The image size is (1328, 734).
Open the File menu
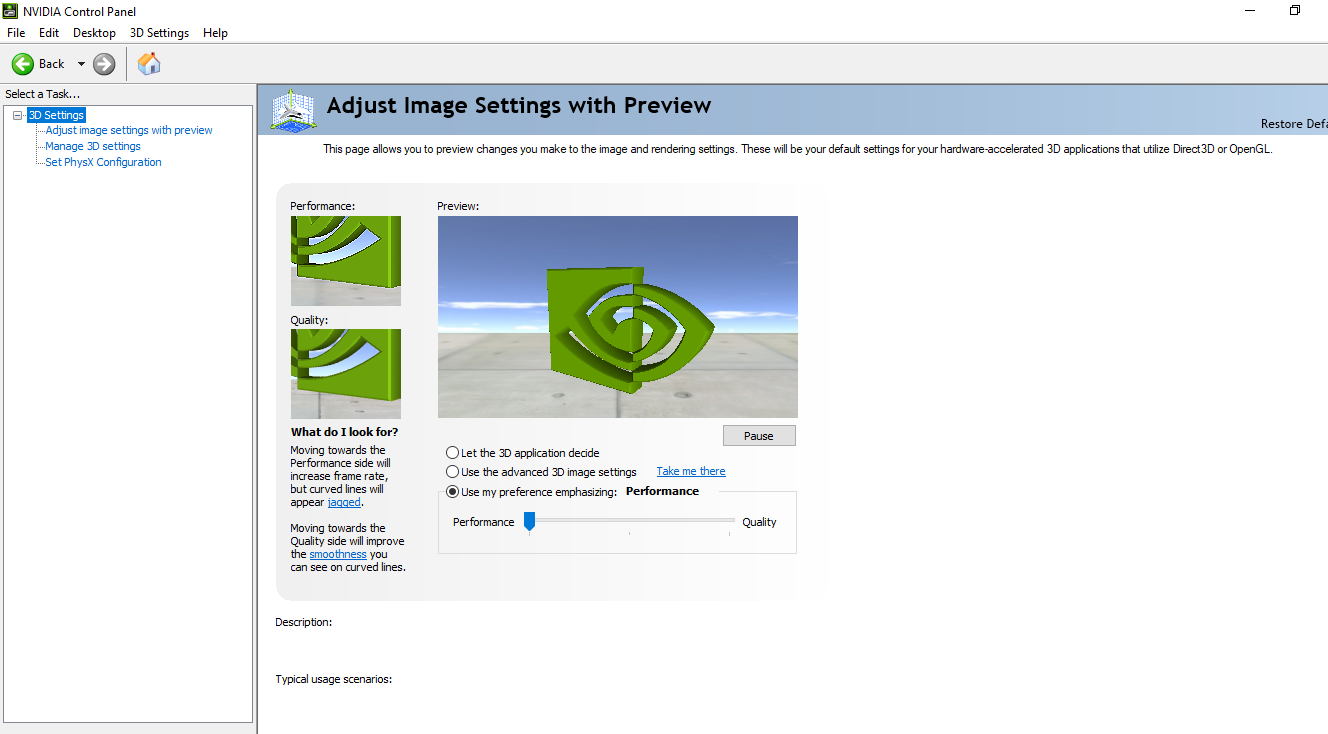click(x=16, y=33)
